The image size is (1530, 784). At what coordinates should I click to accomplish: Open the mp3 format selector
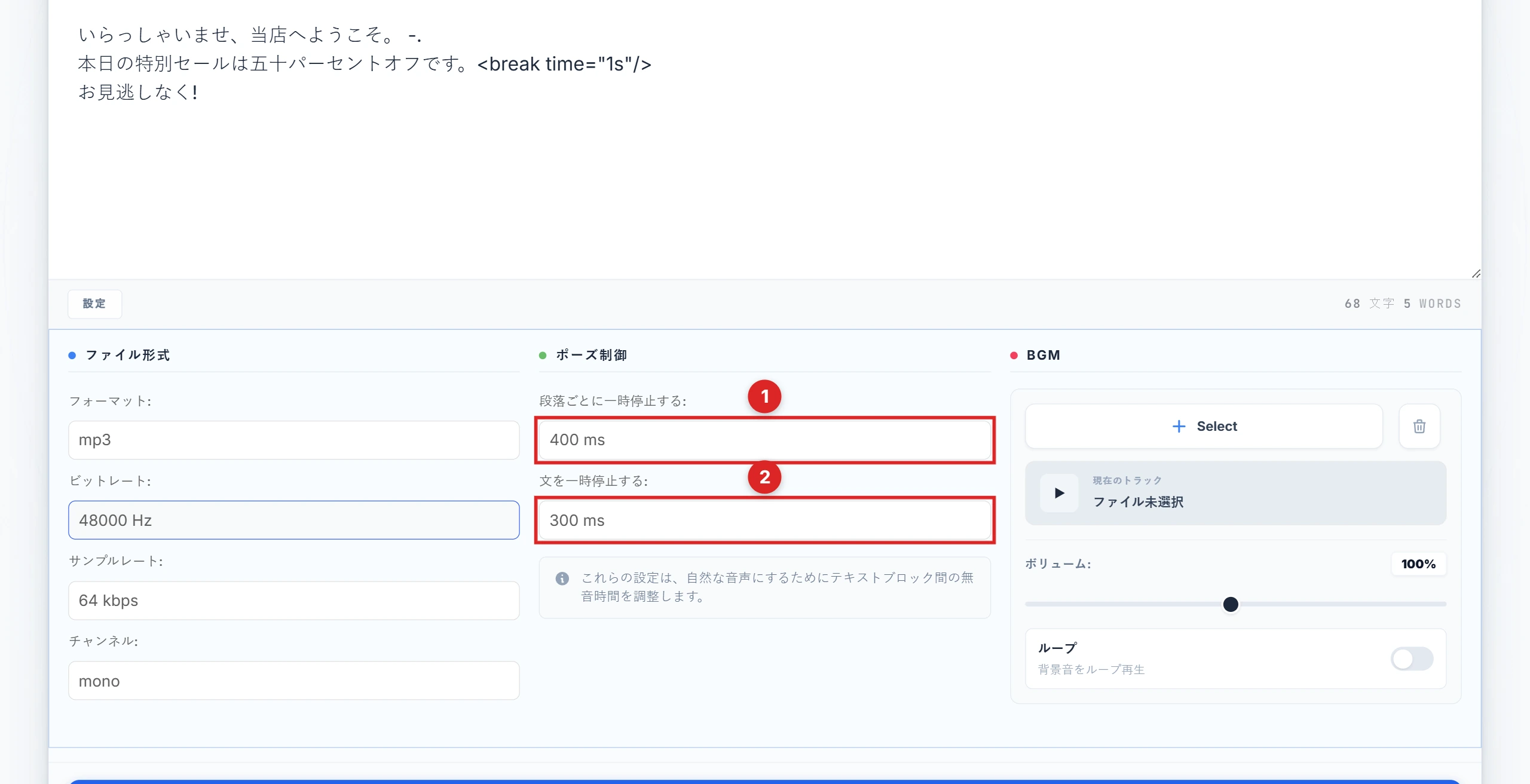tap(293, 440)
